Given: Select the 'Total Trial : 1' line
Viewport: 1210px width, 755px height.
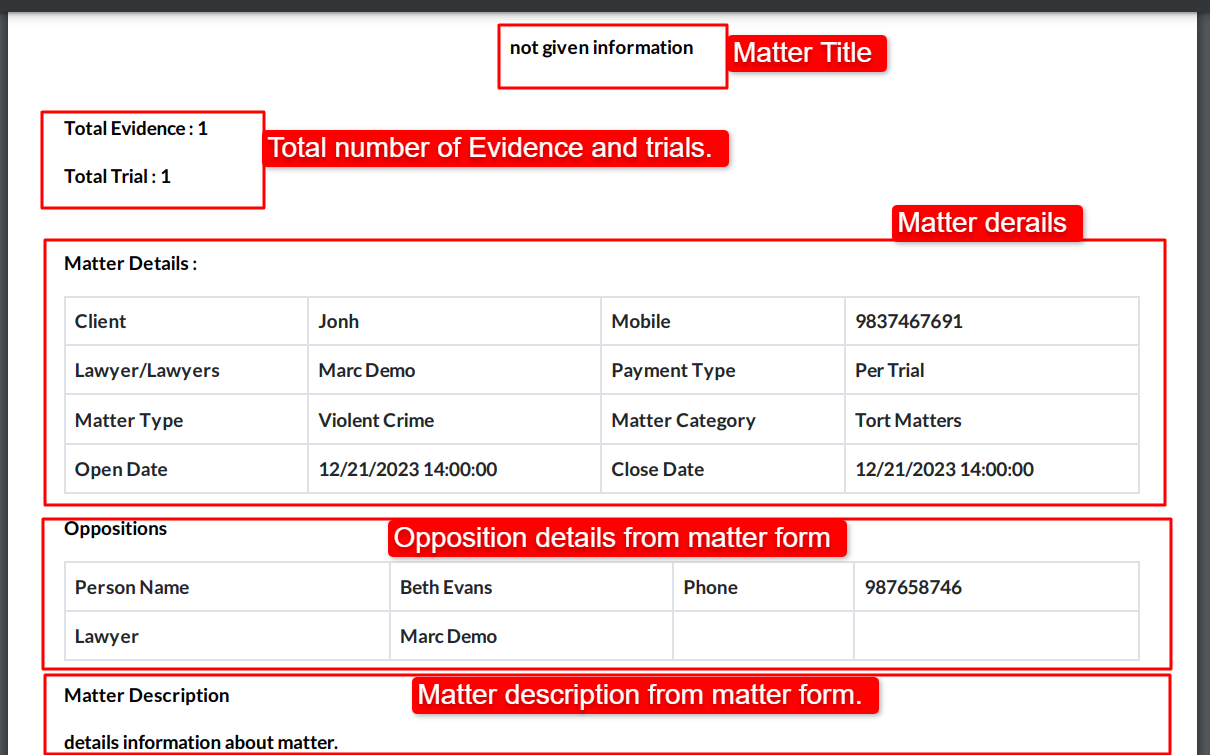Looking at the screenshot, I should coord(117,176).
